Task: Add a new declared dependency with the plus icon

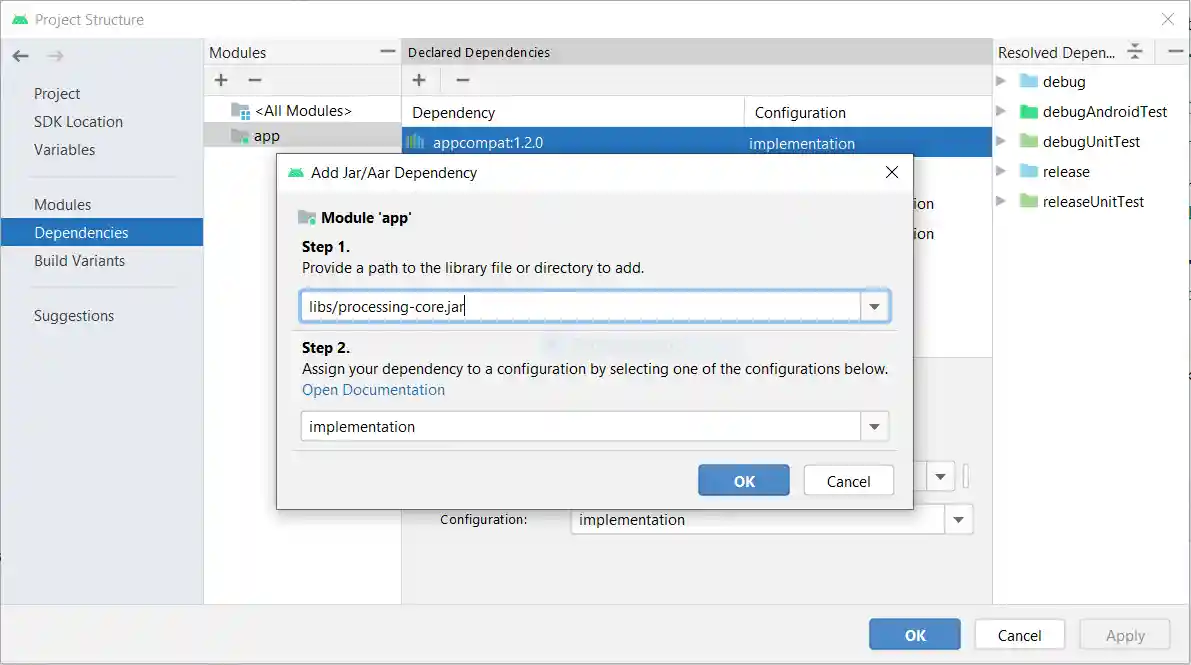Action: click(x=419, y=80)
